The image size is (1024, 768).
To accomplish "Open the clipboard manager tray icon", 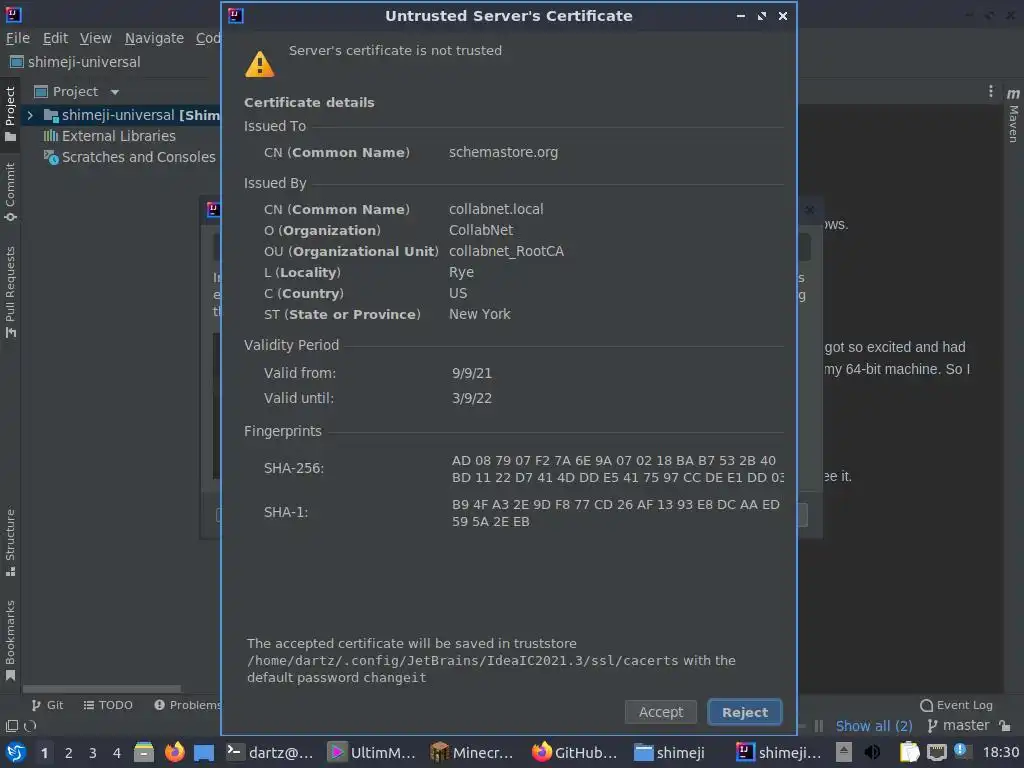I will [909, 752].
